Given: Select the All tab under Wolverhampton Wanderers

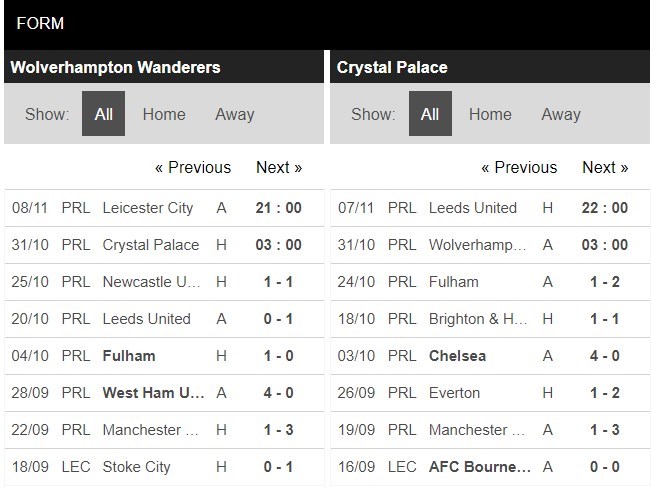Looking at the screenshot, I should click(x=103, y=114).
